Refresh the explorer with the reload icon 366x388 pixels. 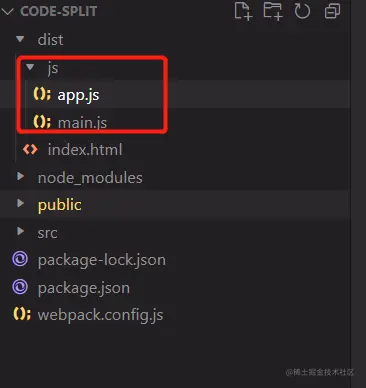(302, 11)
